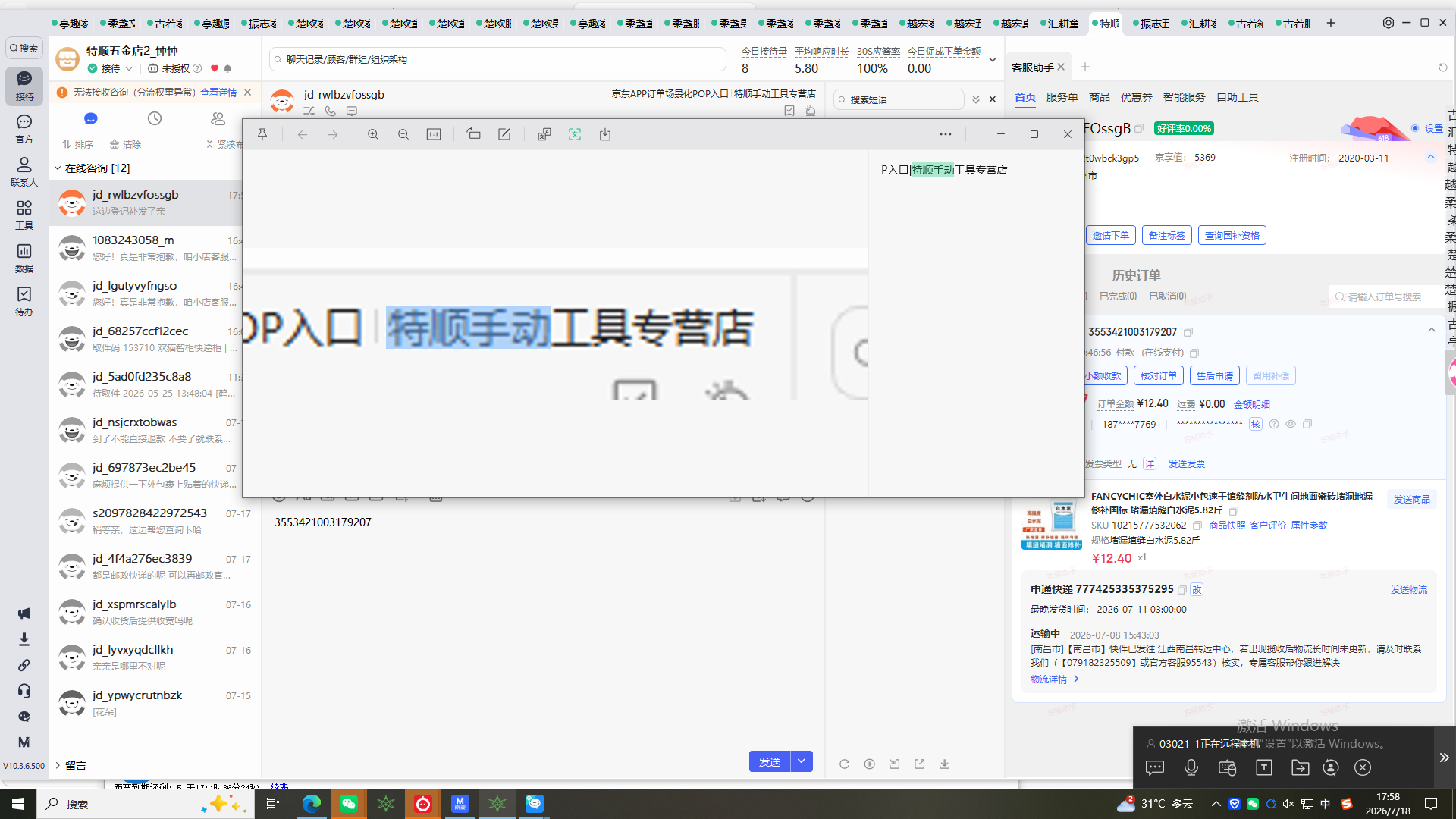
Task: Collapse the customer info section arrow
Action: (1431, 157)
